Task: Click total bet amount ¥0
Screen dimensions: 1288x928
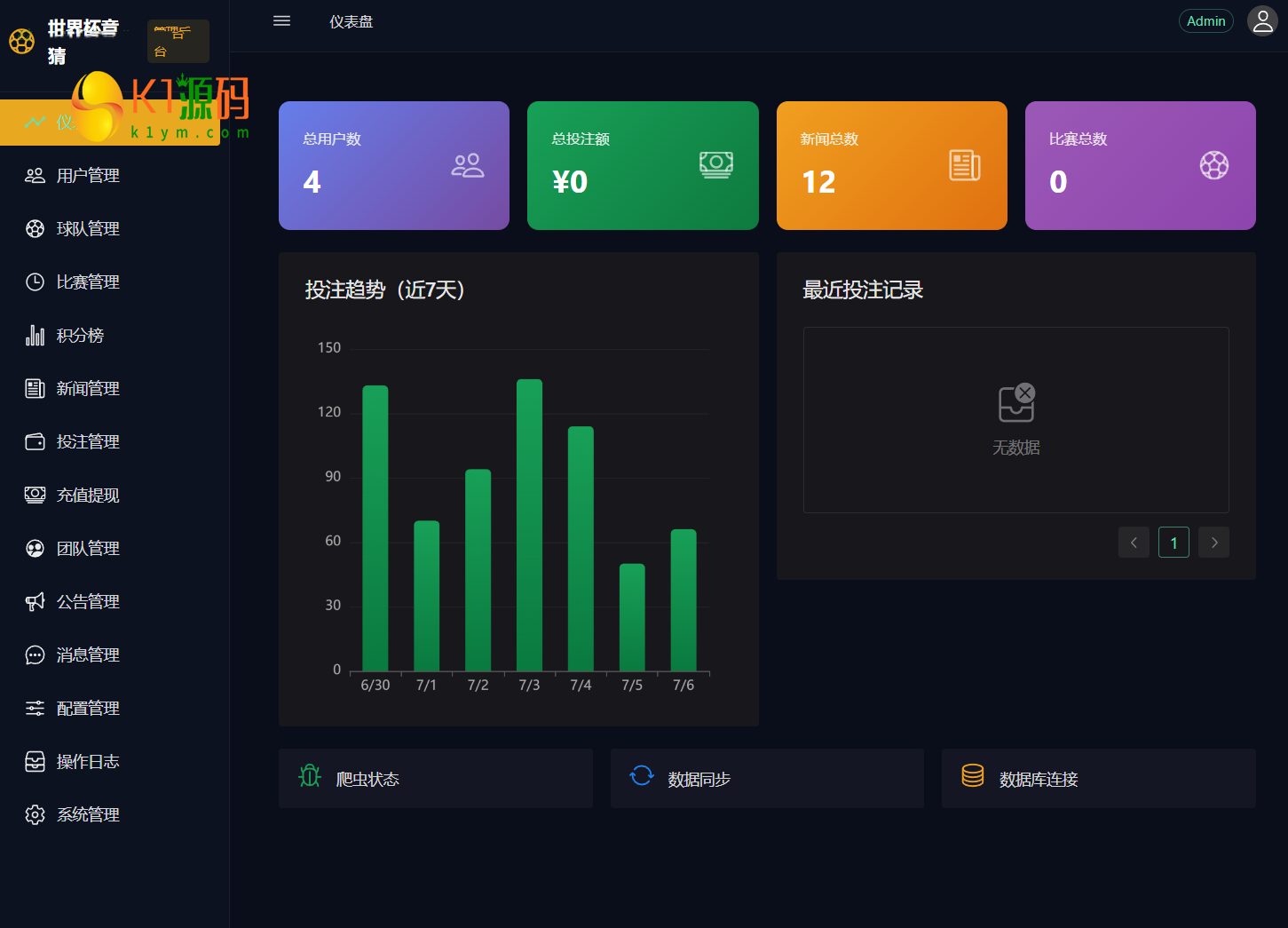Action: (570, 182)
